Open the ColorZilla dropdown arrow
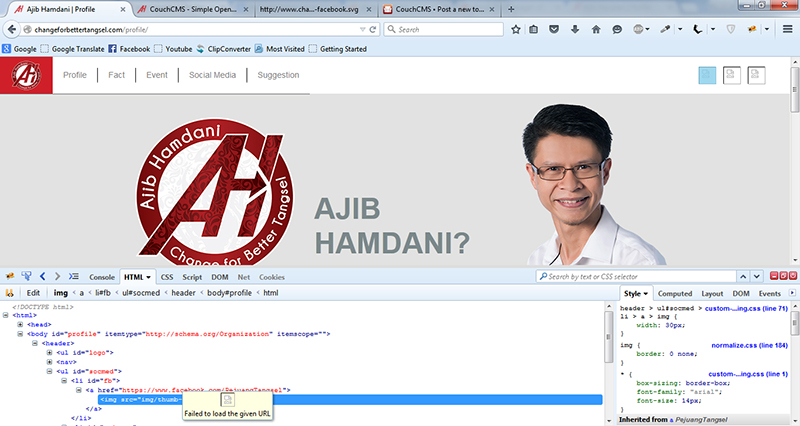The height and width of the screenshot is (426, 800). (680, 30)
